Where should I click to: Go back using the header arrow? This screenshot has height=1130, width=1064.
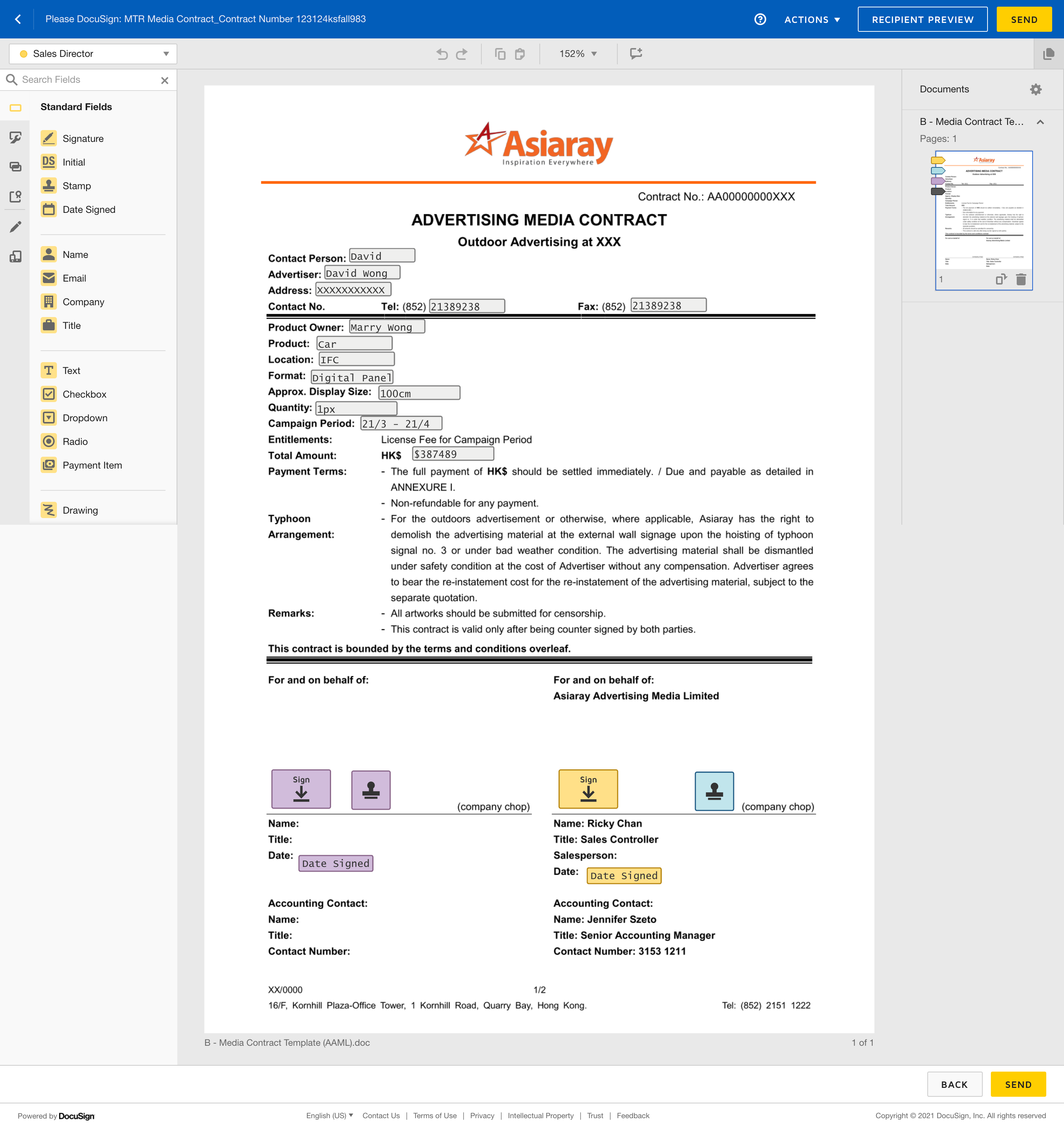pyautogui.click(x=18, y=19)
